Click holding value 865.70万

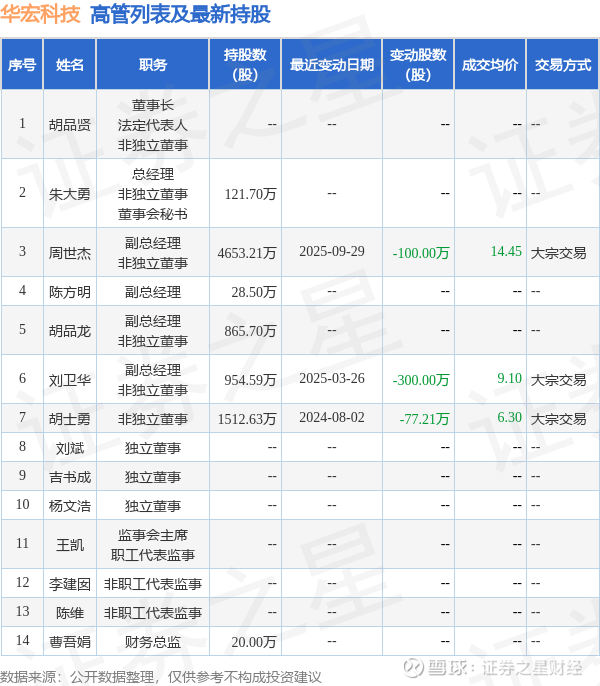pos(250,331)
